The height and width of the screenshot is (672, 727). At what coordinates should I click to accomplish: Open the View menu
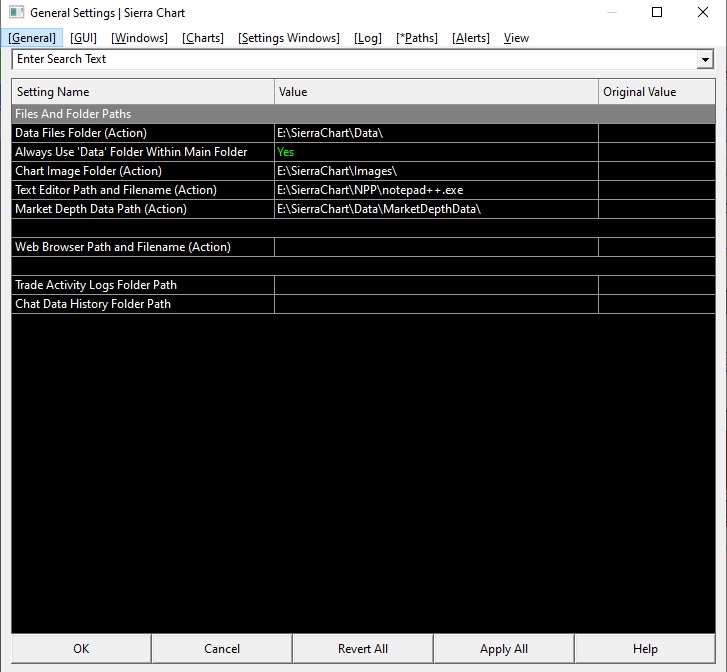point(516,38)
